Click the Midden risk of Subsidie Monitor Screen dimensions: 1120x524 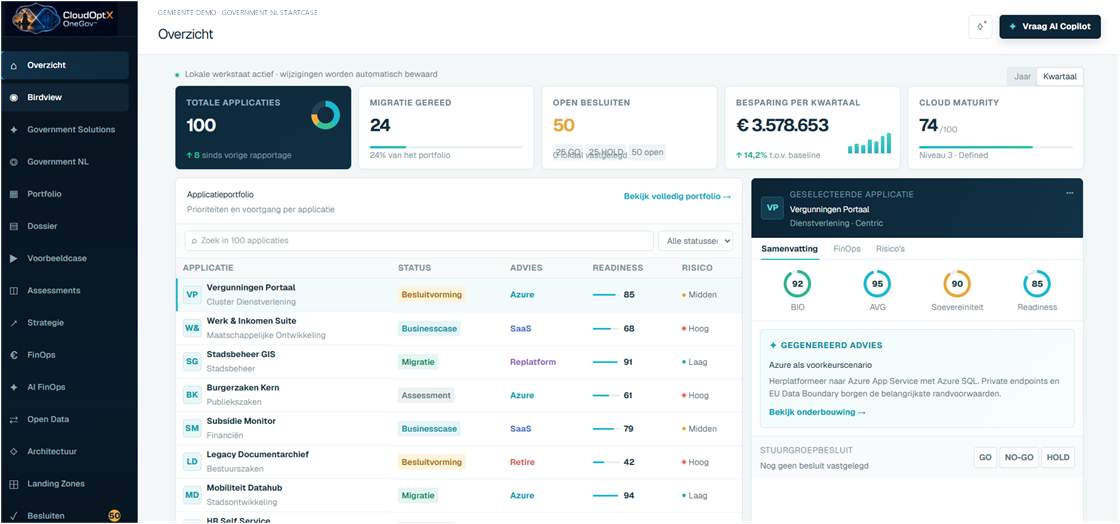coord(699,428)
